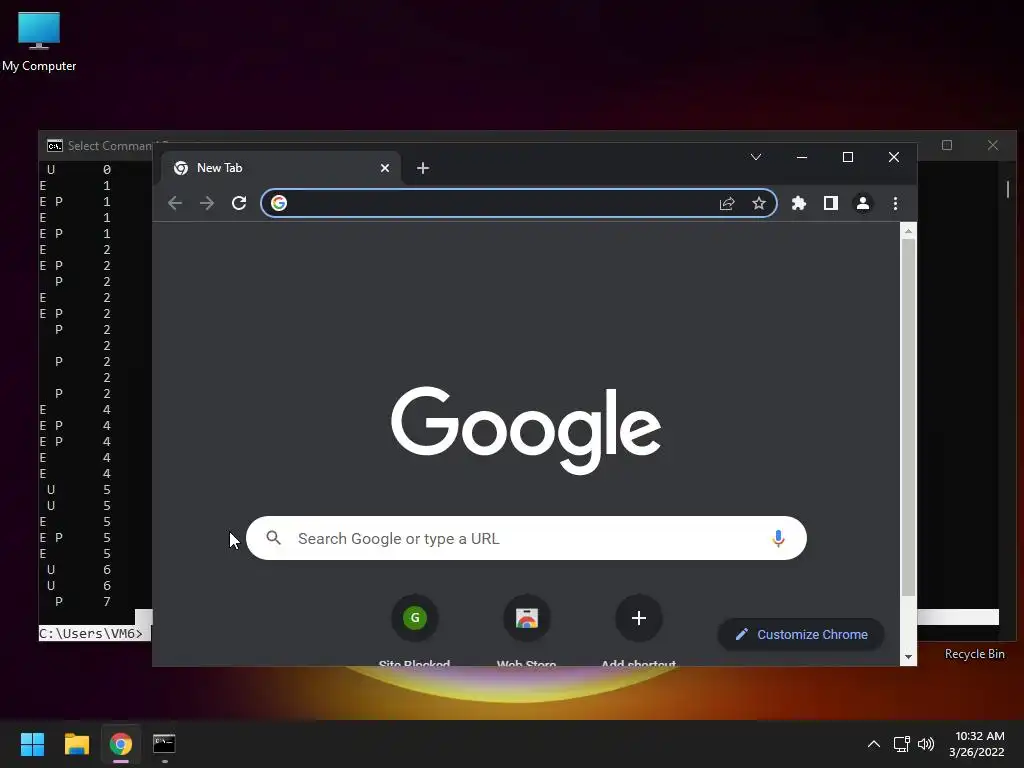Click the Chrome taskbar icon
Image resolution: width=1024 pixels, height=768 pixels.
121,744
